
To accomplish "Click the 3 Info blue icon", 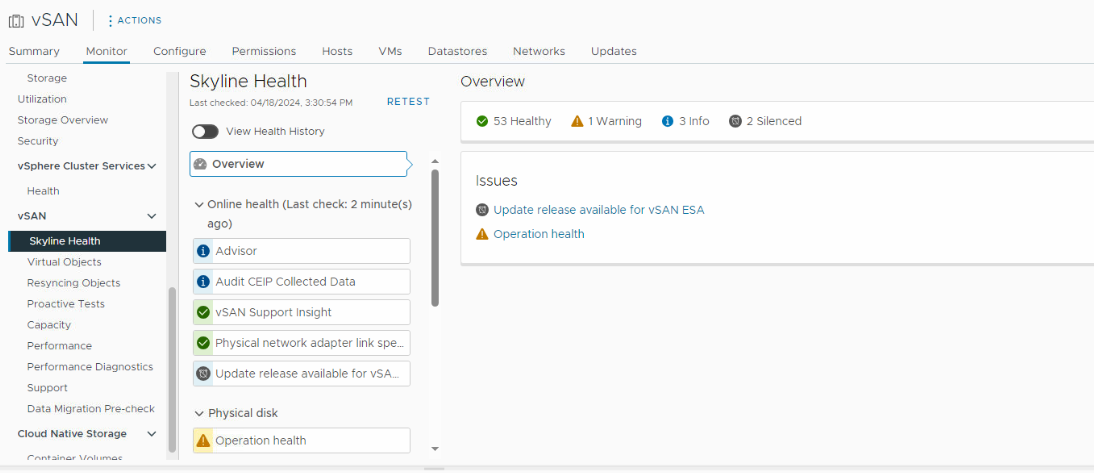I will [x=668, y=121].
